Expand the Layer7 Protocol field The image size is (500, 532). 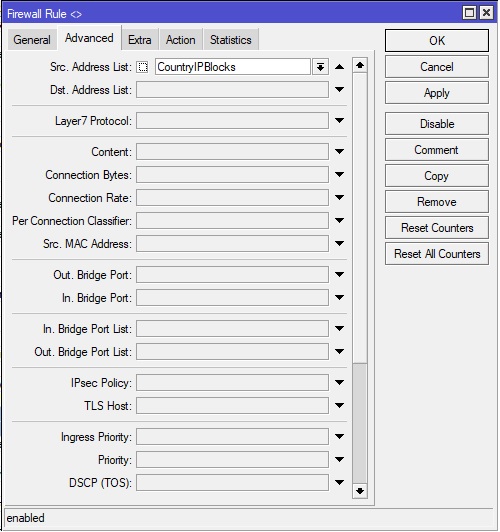(x=339, y=120)
